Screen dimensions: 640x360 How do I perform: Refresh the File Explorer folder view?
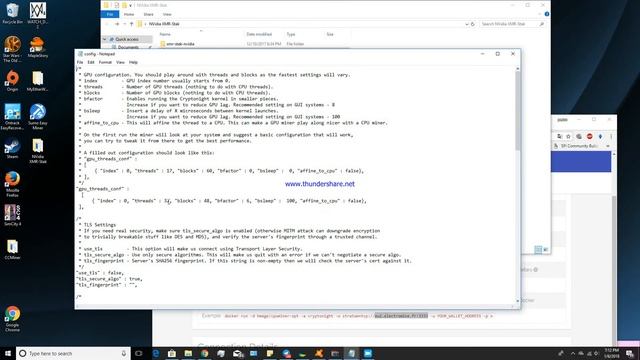(x=473, y=24)
